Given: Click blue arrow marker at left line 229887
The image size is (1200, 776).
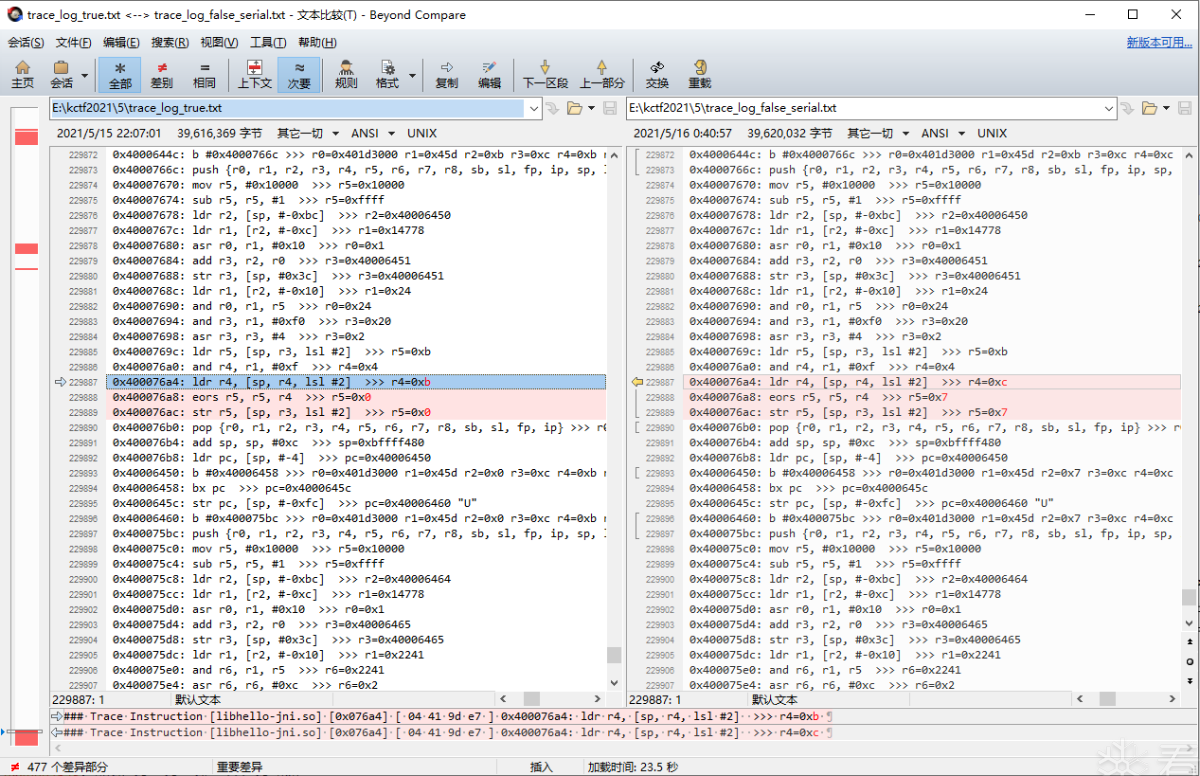Looking at the screenshot, I should click(59, 382).
